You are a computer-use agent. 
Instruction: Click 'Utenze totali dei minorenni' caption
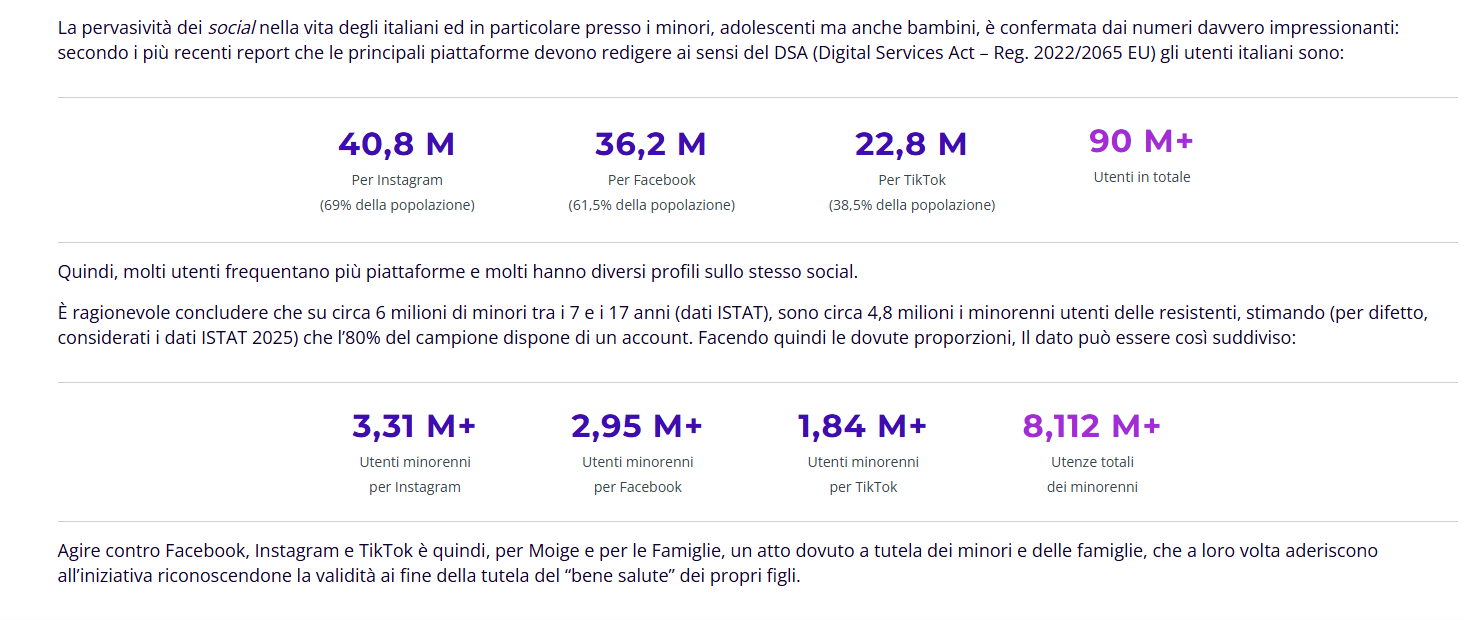click(x=1091, y=474)
